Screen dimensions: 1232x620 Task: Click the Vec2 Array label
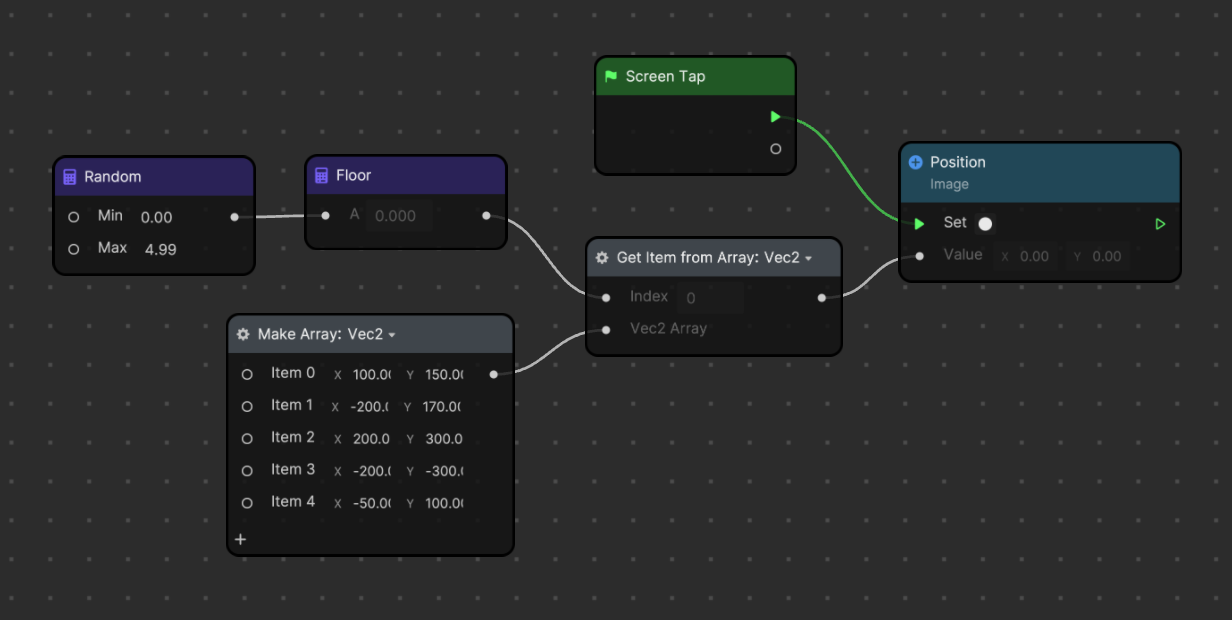(x=668, y=329)
